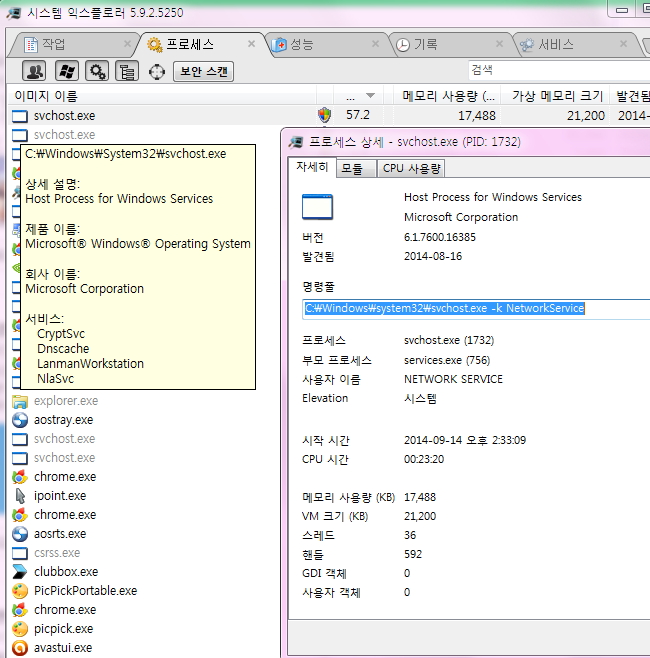Click the 보안 스캔 button
The image size is (650, 658).
click(204, 71)
